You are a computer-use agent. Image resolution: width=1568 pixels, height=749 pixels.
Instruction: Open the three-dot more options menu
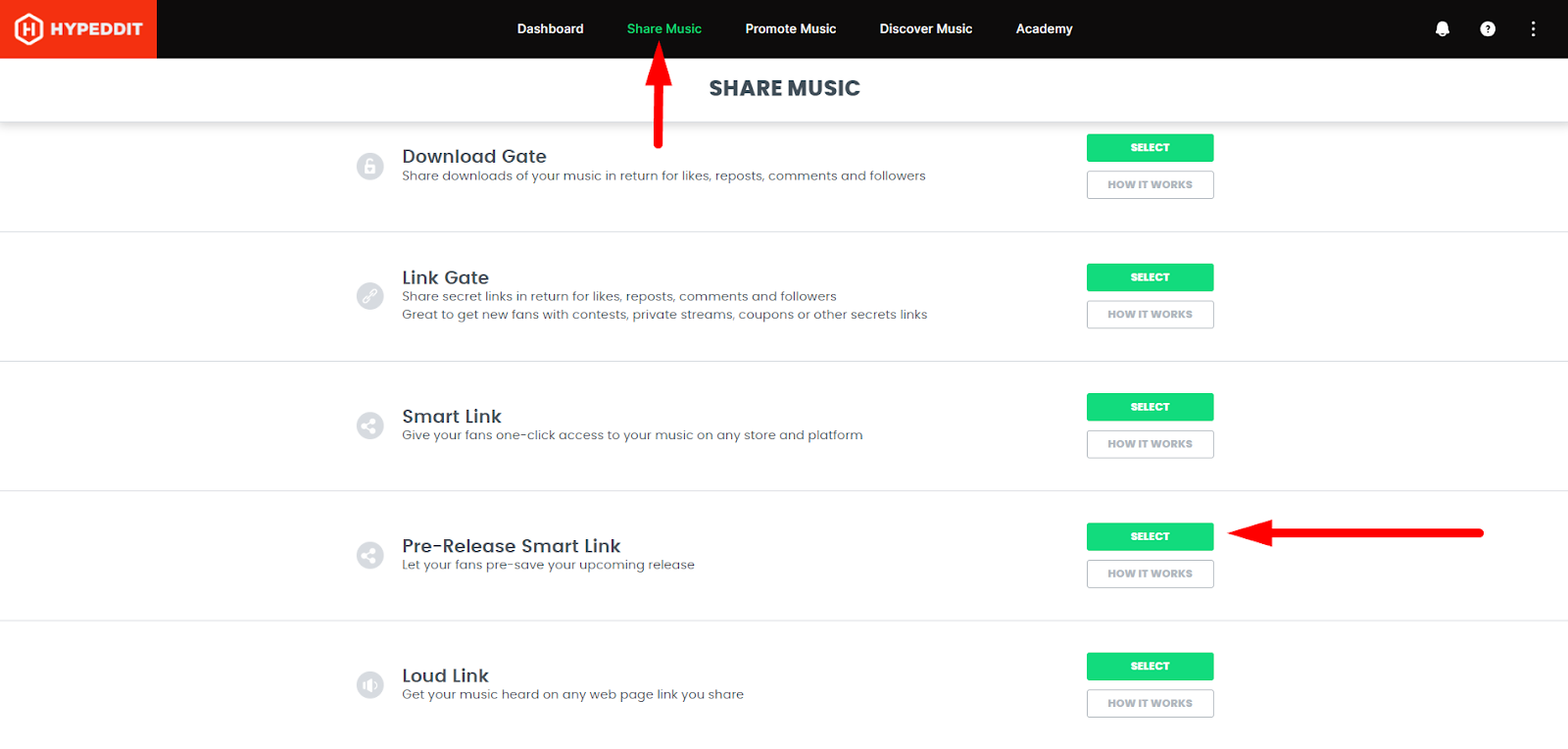click(1533, 29)
